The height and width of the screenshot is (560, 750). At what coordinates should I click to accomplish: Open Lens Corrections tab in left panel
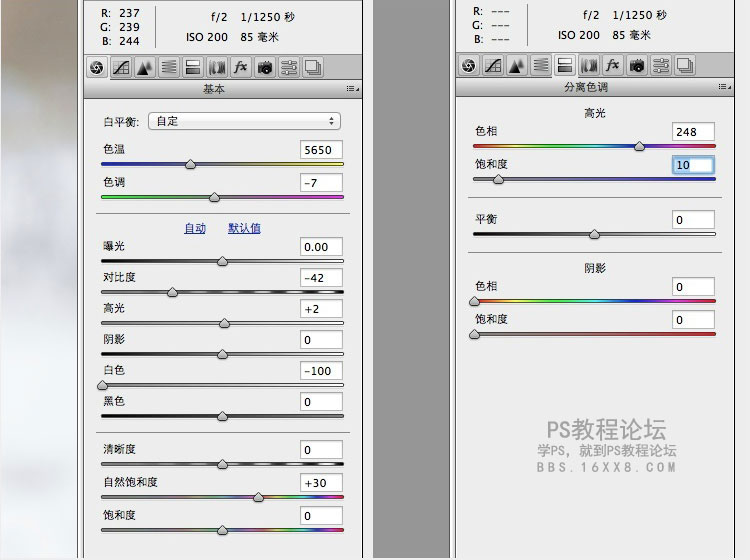[x=217, y=67]
